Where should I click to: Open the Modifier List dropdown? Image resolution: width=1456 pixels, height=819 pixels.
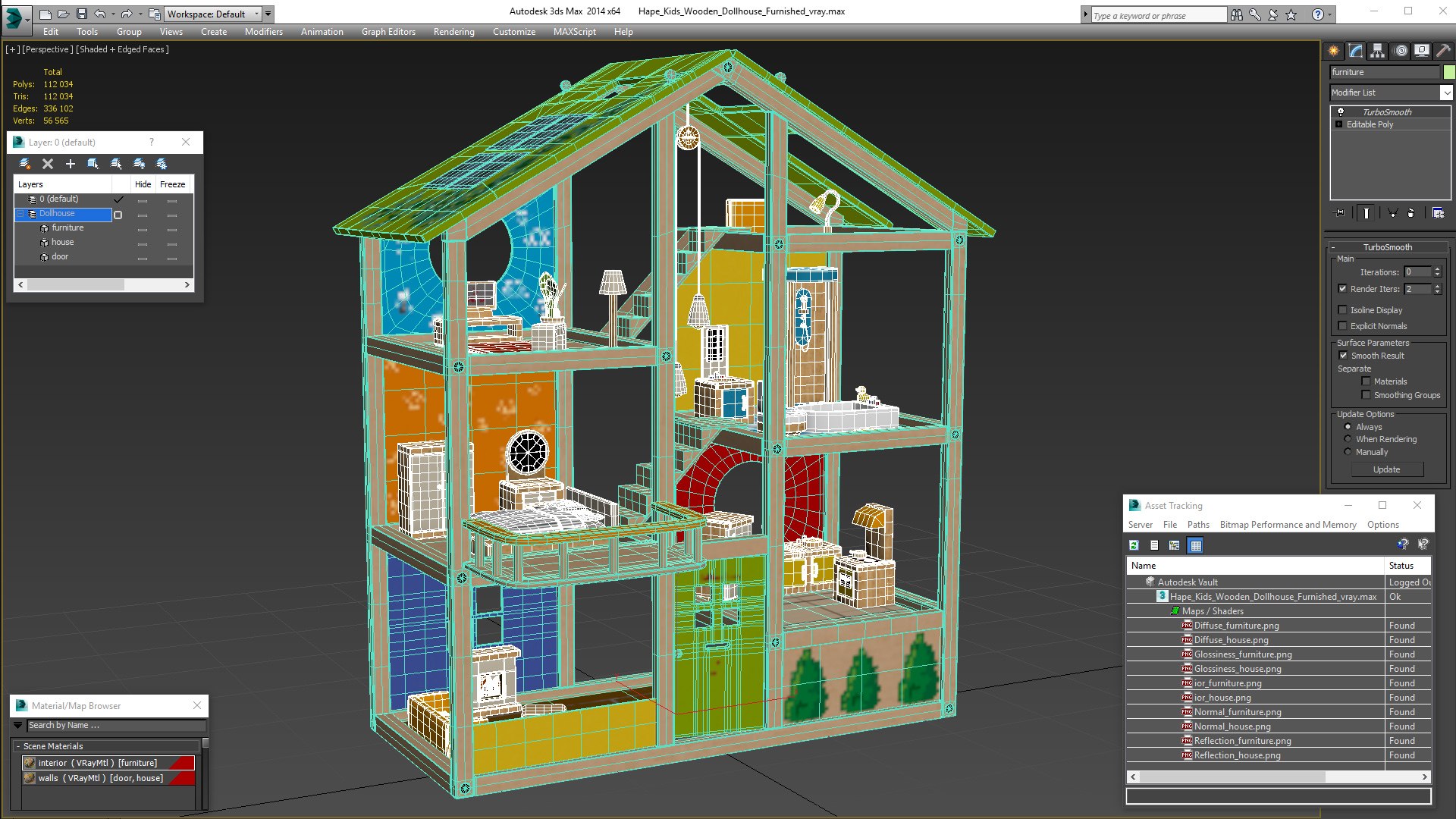(1447, 93)
